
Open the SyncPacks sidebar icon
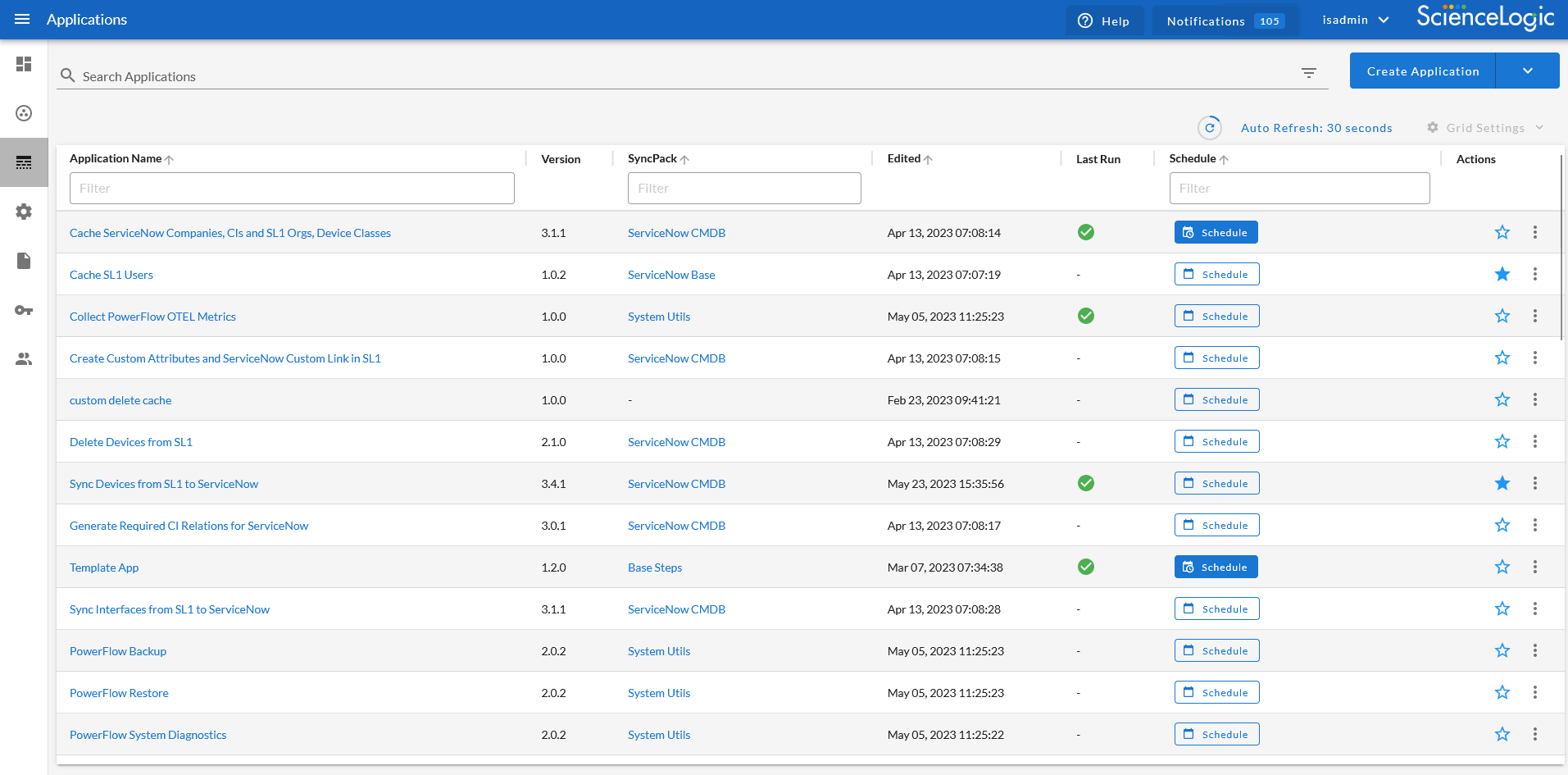[x=24, y=113]
